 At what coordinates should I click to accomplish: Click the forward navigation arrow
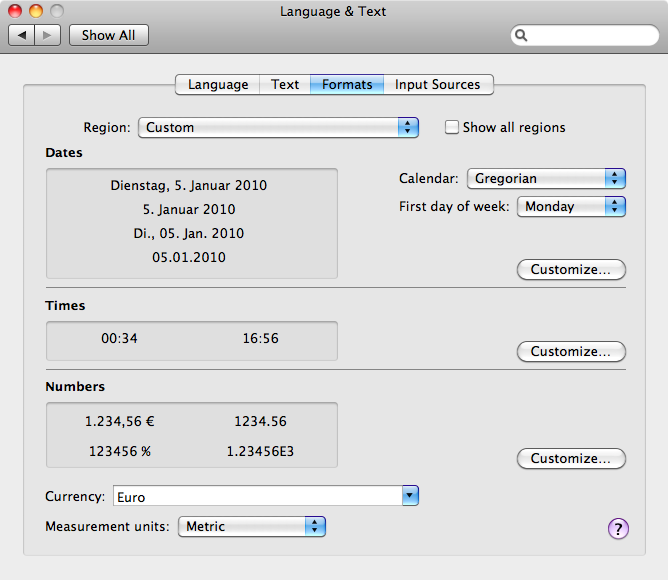coord(49,35)
